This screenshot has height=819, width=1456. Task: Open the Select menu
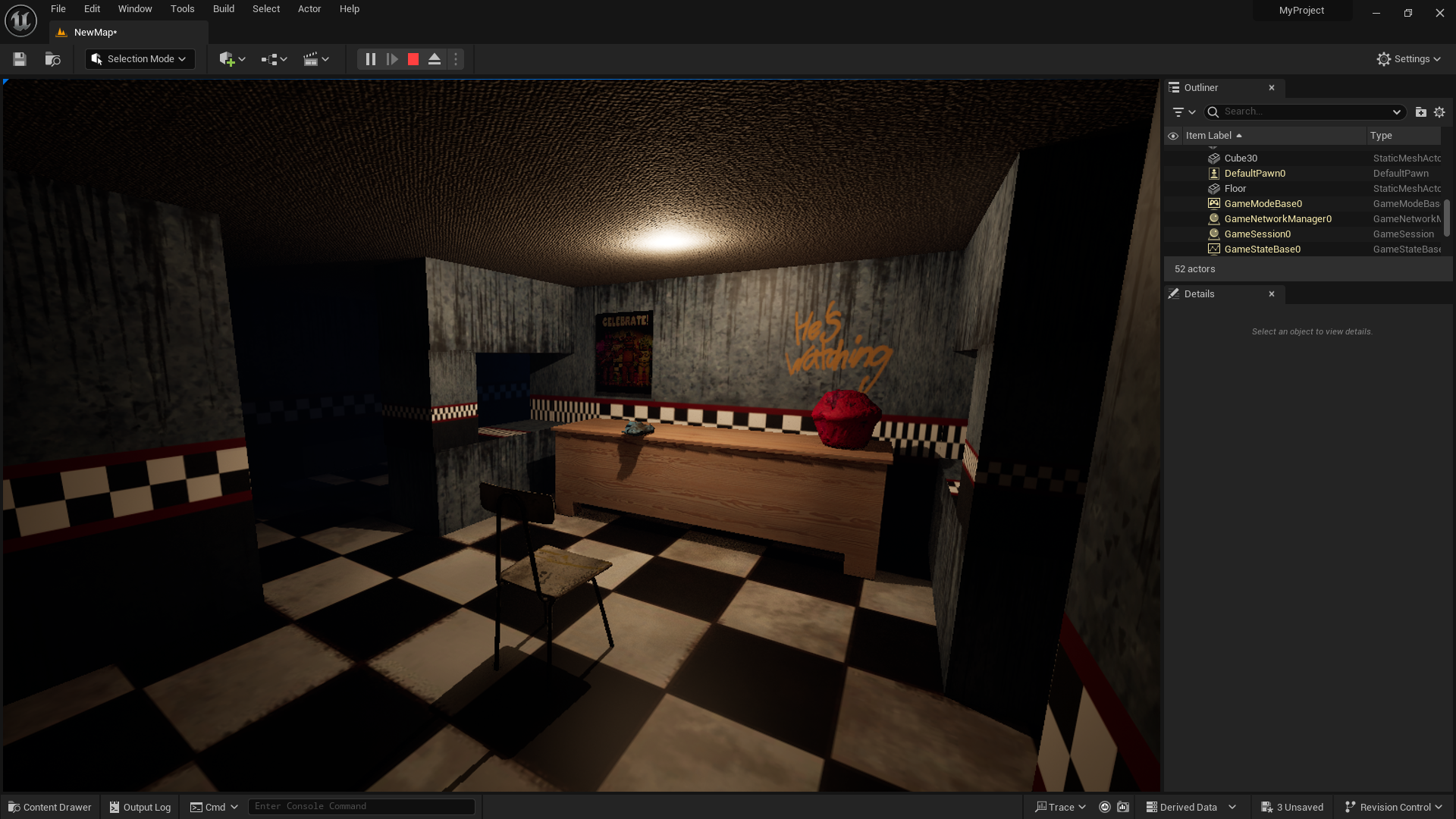(x=266, y=9)
